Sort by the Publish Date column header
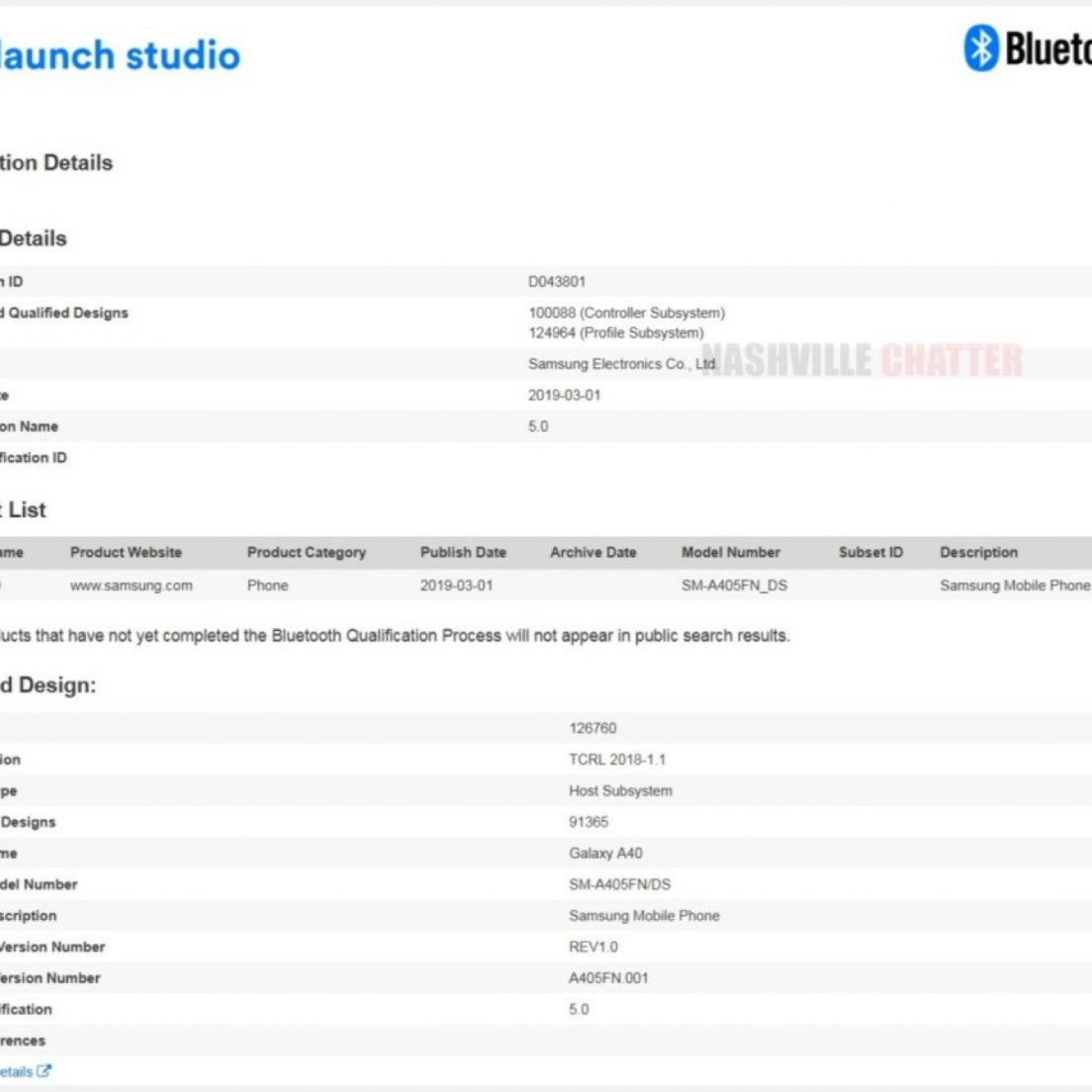This screenshot has width=1092, height=1092. point(463,552)
